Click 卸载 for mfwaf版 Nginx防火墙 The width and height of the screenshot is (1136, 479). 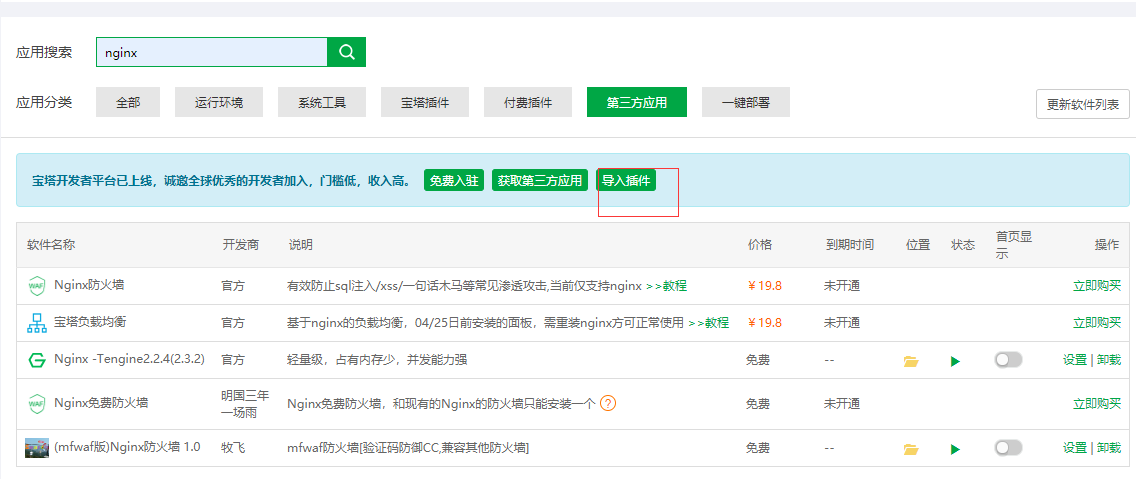(1109, 449)
